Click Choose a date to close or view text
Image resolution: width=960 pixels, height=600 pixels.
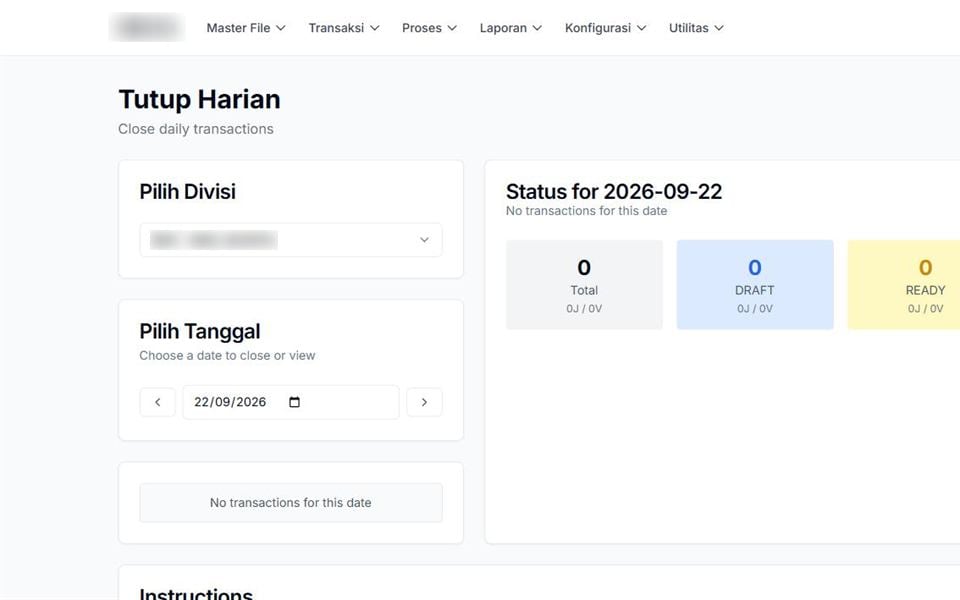click(227, 356)
